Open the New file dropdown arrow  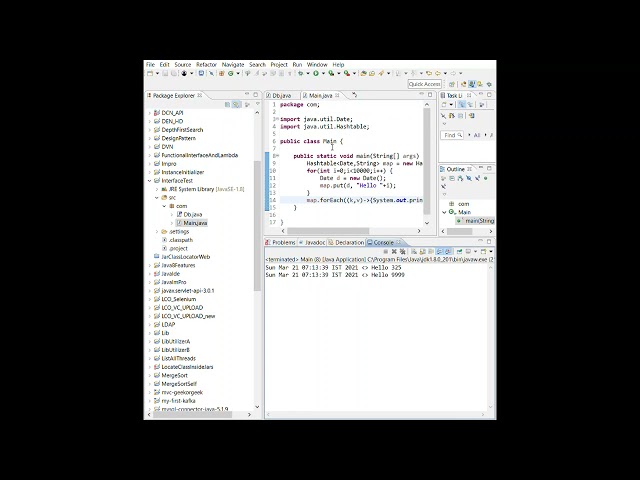click(x=158, y=73)
